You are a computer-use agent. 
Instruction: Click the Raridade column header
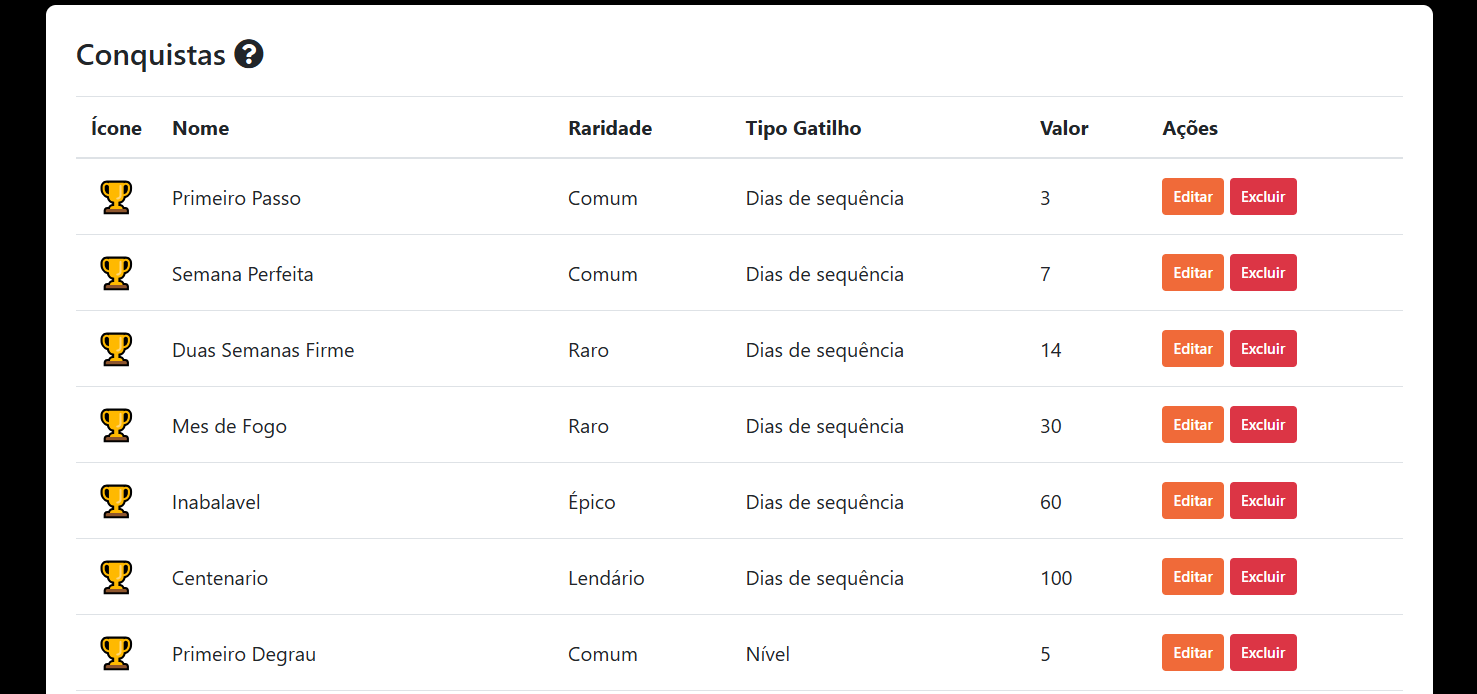610,128
